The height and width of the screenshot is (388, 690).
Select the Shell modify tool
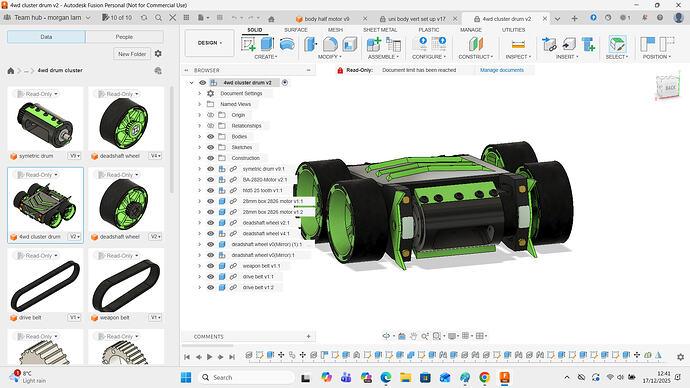pyautogui.click(x=350, y=44)
